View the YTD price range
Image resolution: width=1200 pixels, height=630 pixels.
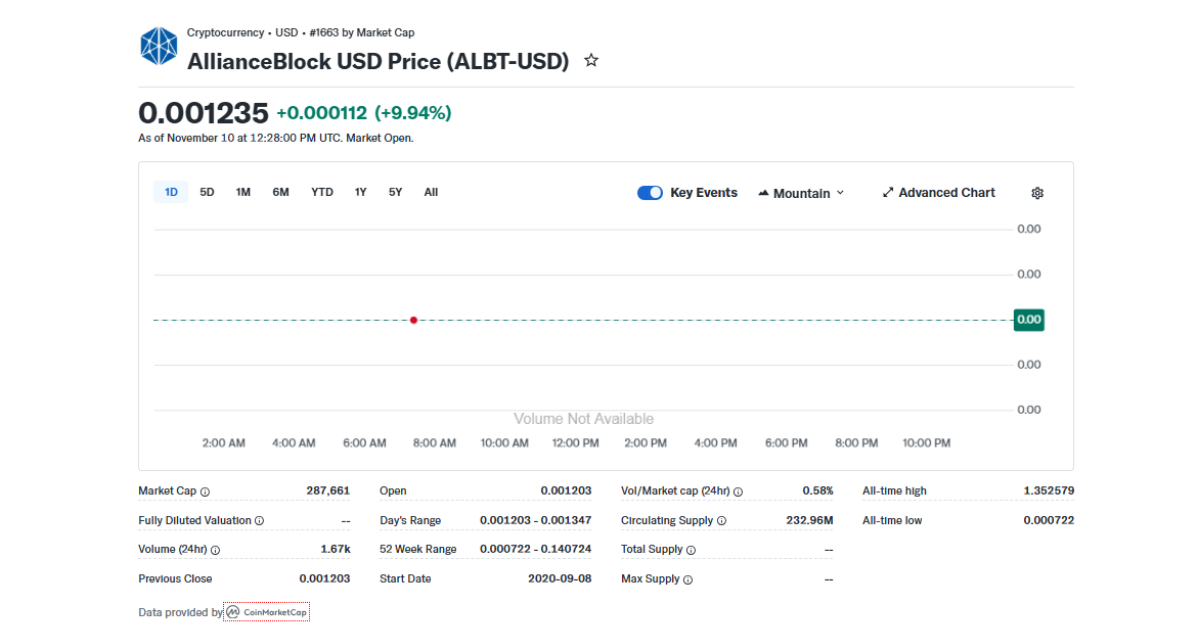coord(321,191)
